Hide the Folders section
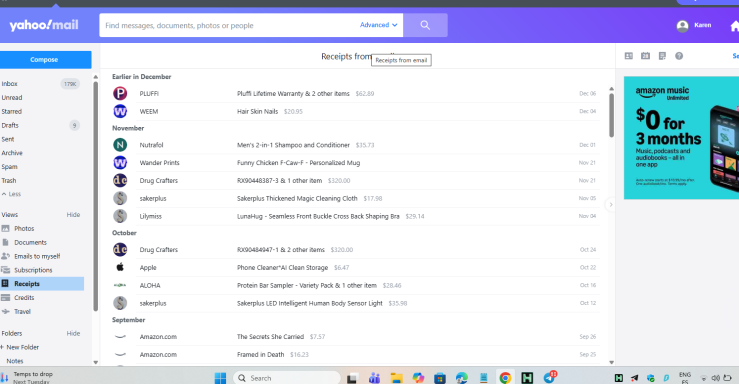The width and height of the screenshot is (739, 384). (x=73, y=333)
